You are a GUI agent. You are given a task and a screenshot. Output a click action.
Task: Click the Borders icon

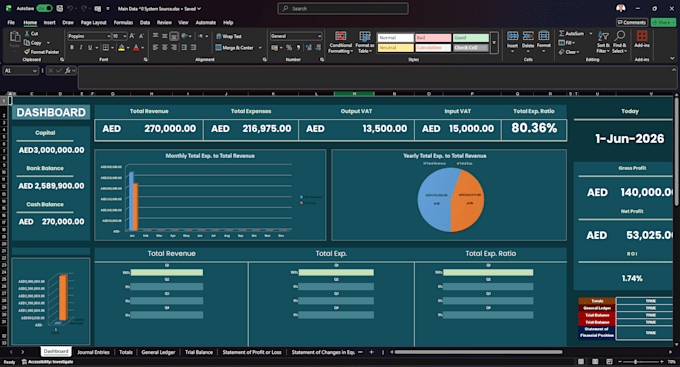tap(106, 48)
